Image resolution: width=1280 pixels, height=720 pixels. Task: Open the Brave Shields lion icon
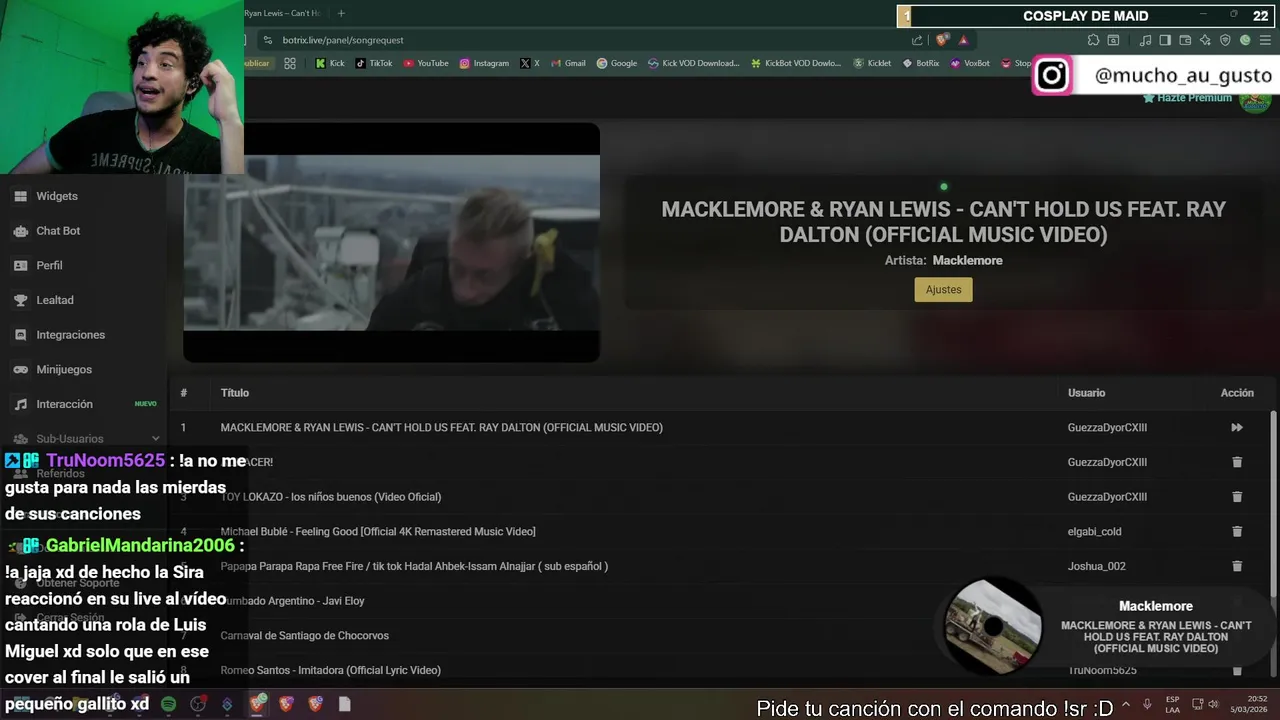pos(942,40)
